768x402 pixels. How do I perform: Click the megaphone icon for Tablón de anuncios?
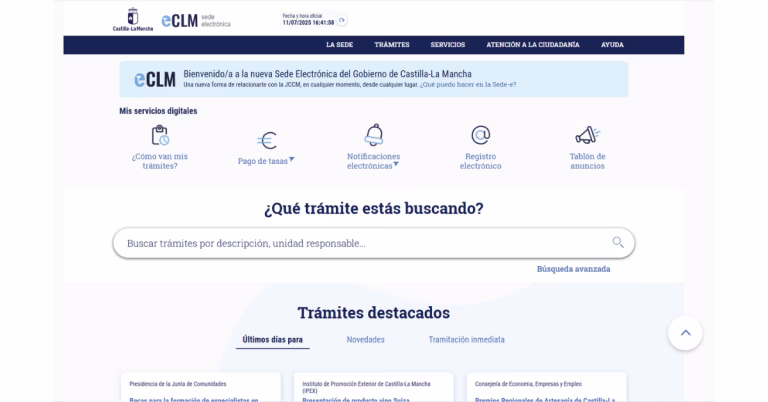(x=587, y=135)
